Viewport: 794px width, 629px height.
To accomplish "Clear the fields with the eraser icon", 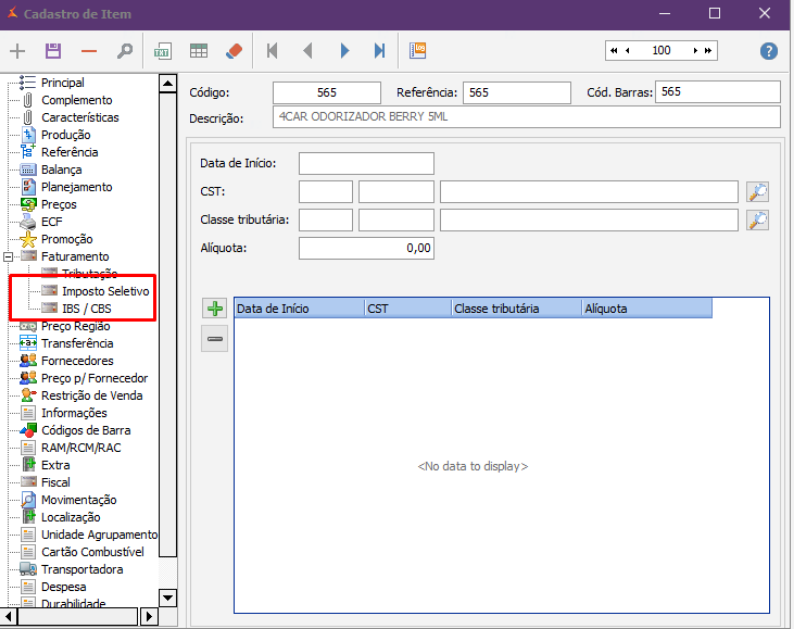I will click(234, 51).
